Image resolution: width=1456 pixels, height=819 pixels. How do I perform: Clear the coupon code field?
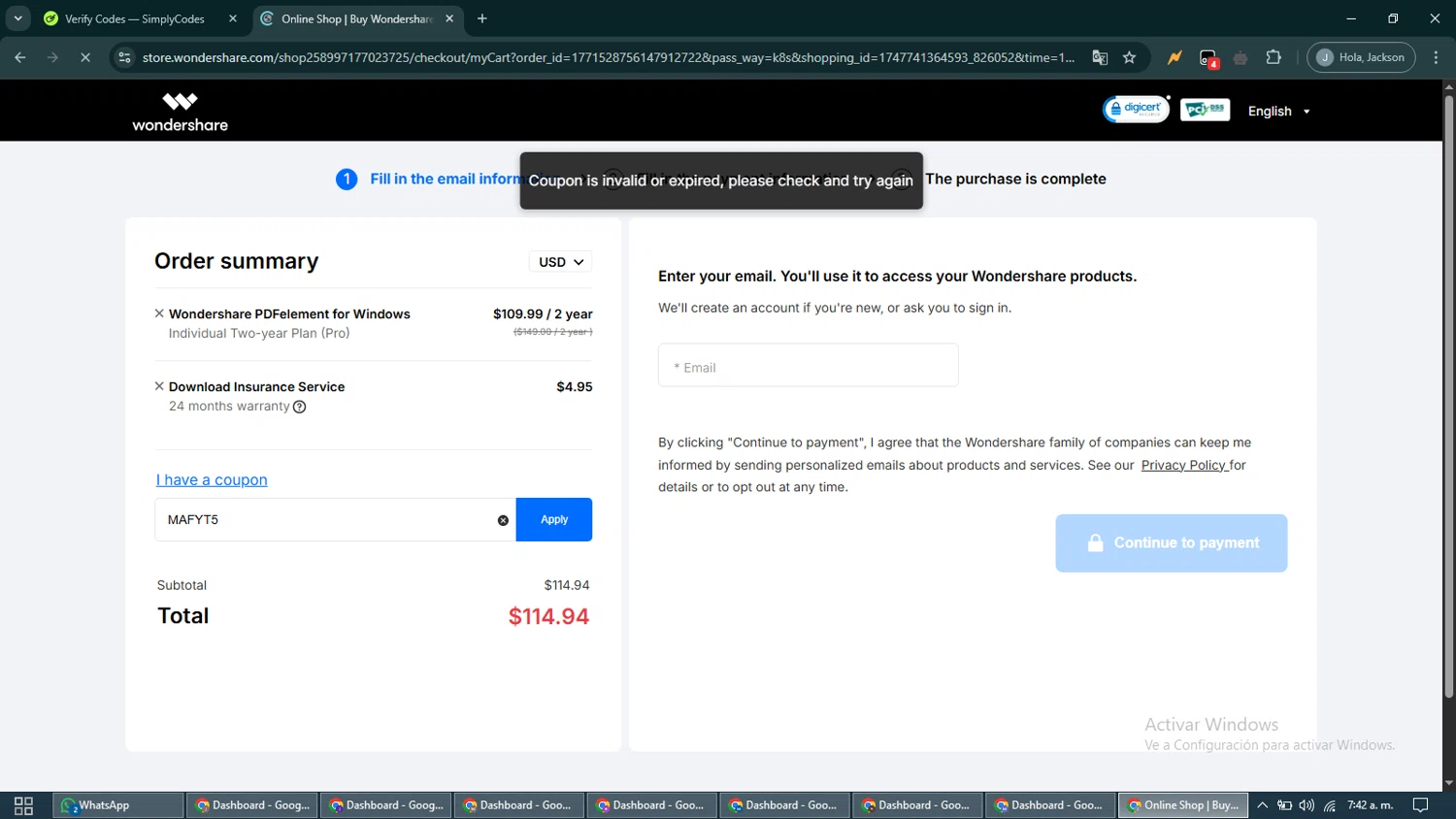click(x=503, y=520)
